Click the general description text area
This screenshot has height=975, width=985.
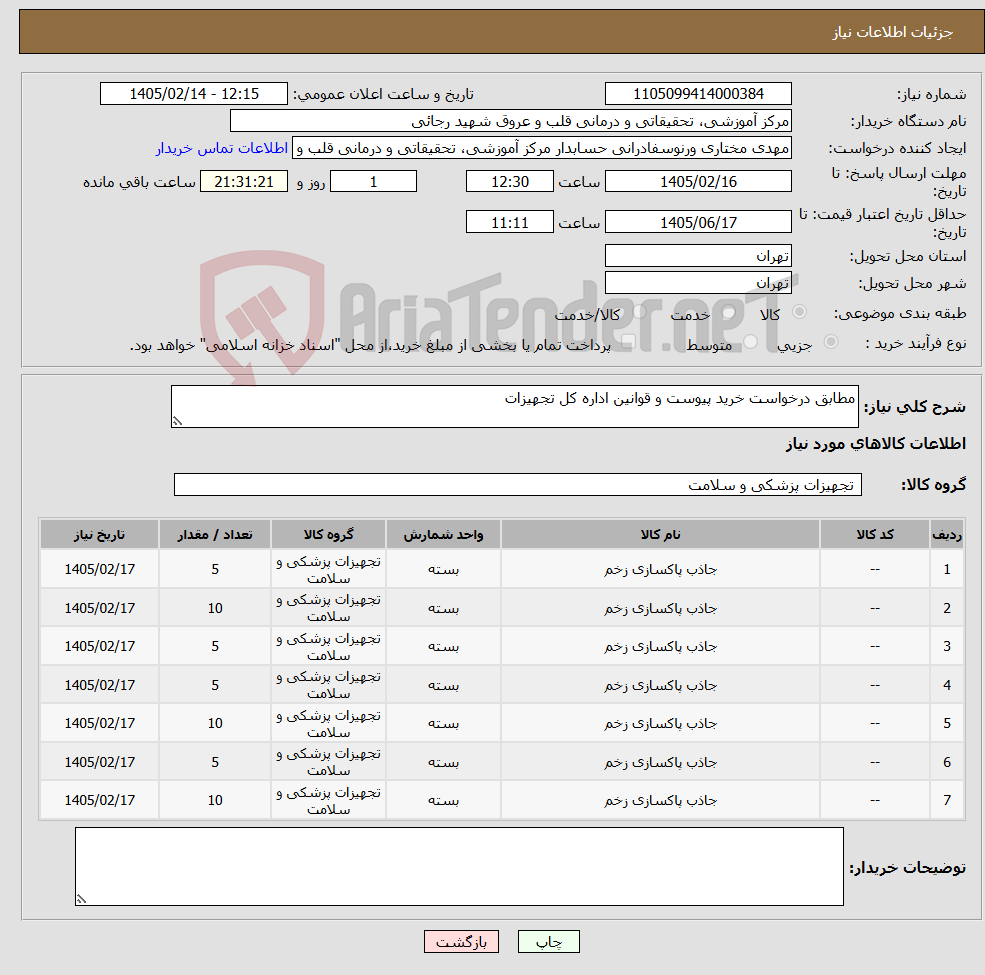(x=514, y=406)
